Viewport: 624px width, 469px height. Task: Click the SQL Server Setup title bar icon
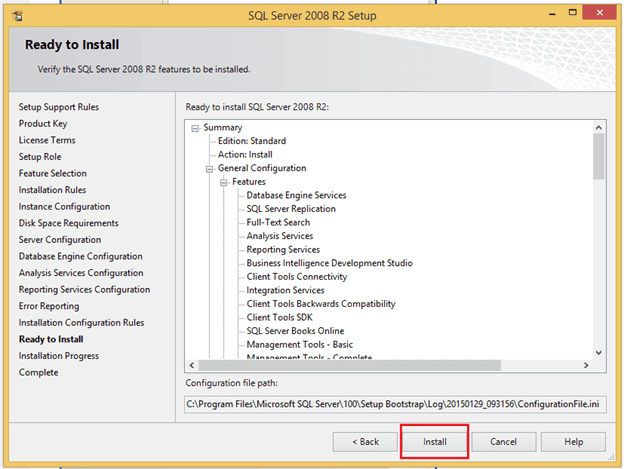[x=17, y=16]
